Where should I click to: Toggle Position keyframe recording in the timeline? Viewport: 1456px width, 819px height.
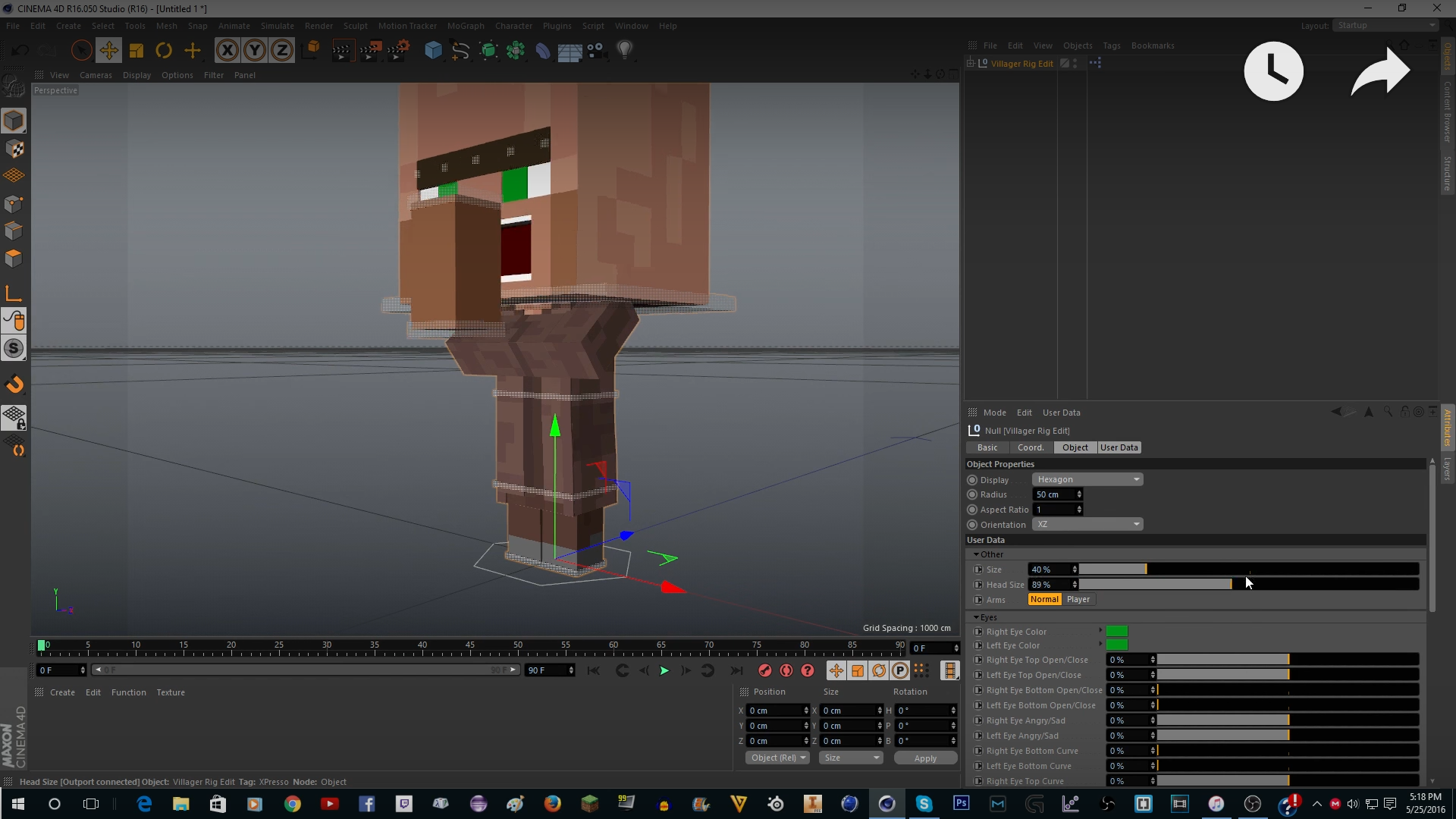(x=836, y=670)
